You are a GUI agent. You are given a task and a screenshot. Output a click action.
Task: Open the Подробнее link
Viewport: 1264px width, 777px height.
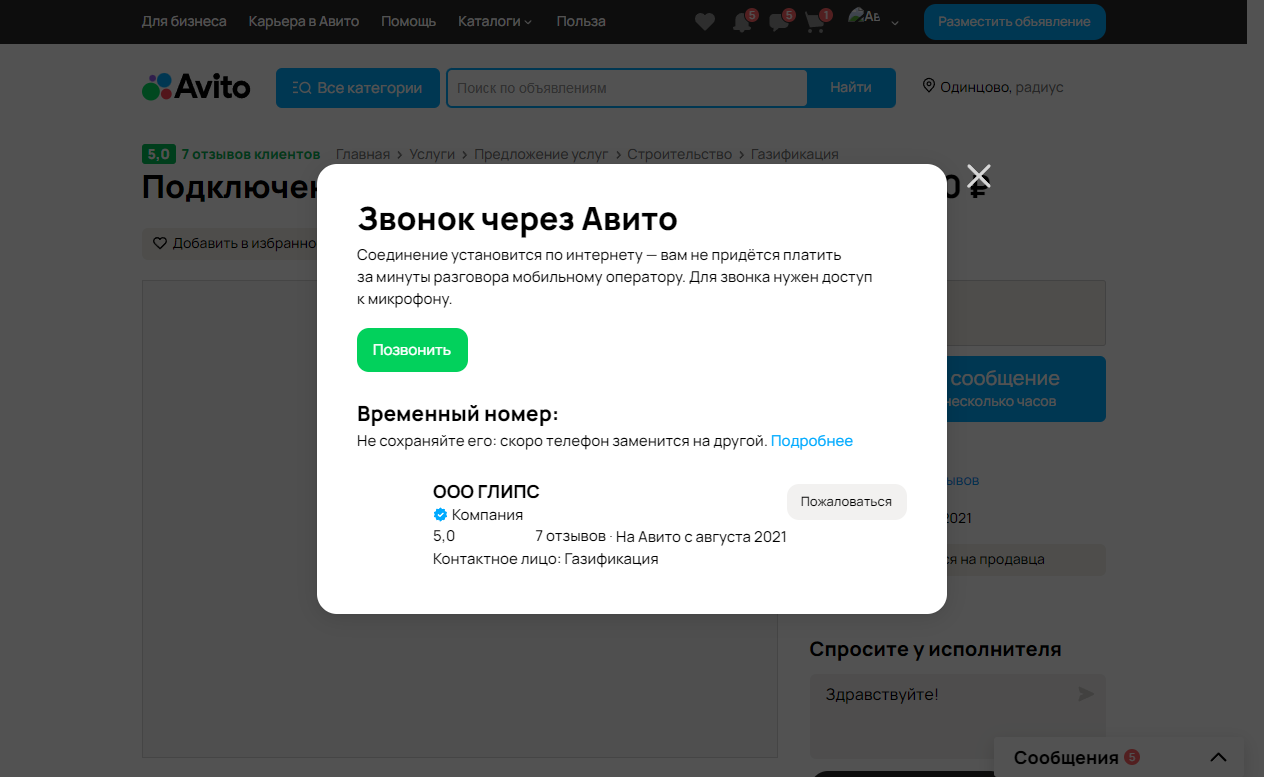pos(811,441)
